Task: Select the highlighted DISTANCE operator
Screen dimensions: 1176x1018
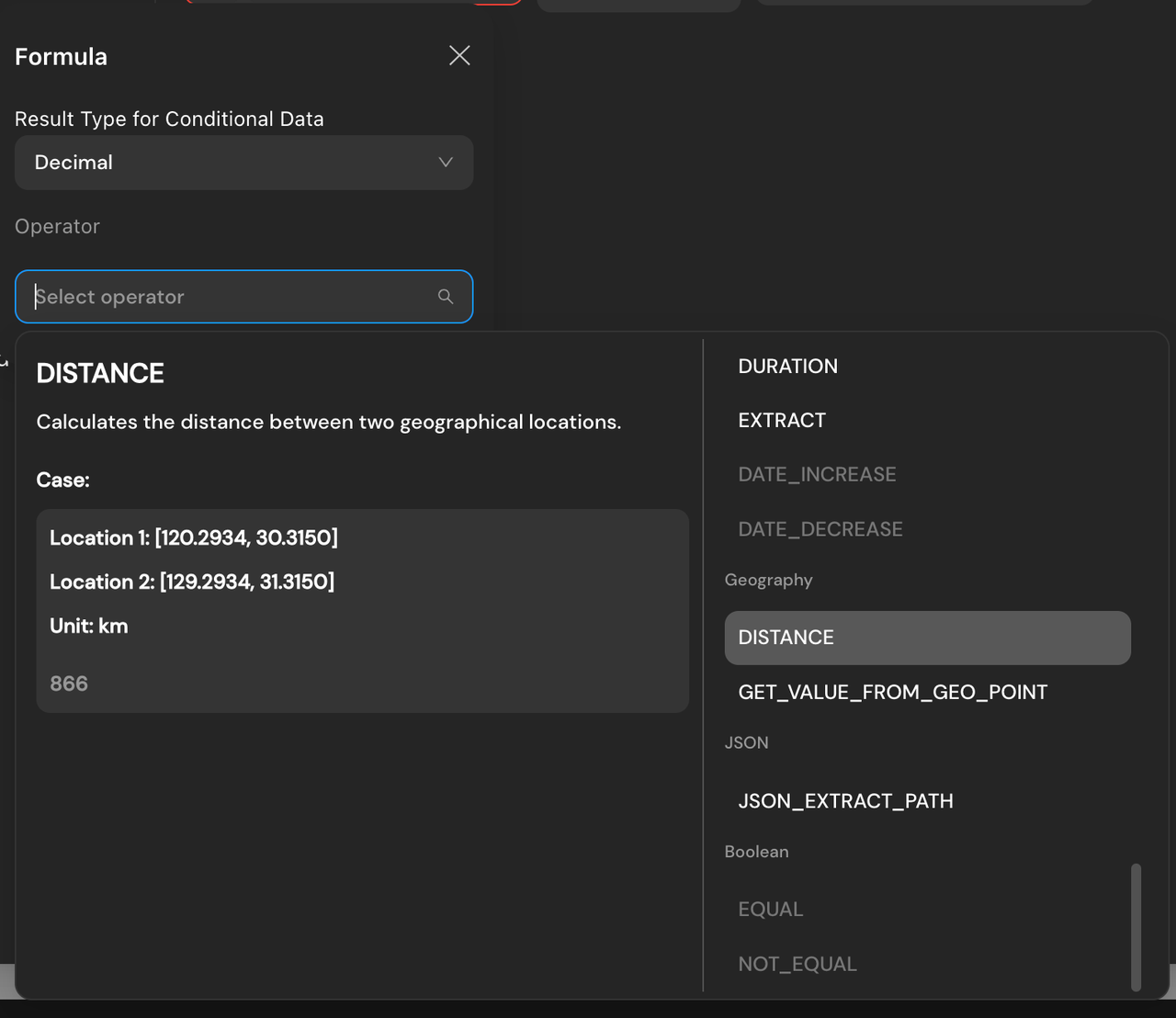Action: tap(927, 638)
